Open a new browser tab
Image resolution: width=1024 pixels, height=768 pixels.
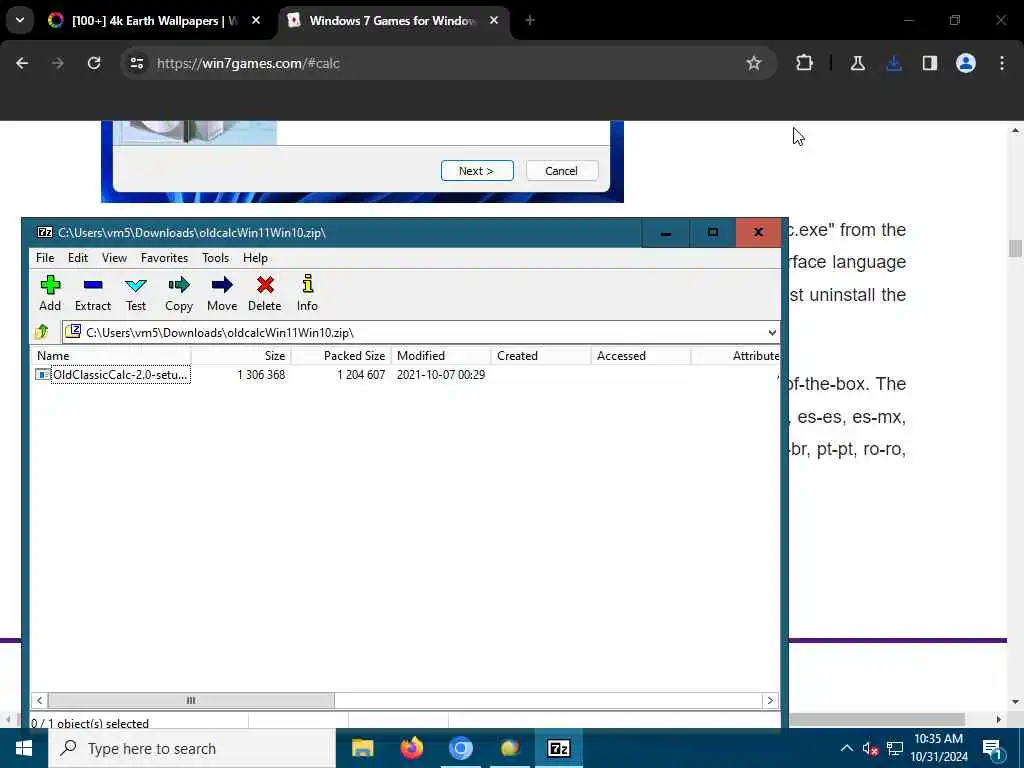click(x=530, y=21)
